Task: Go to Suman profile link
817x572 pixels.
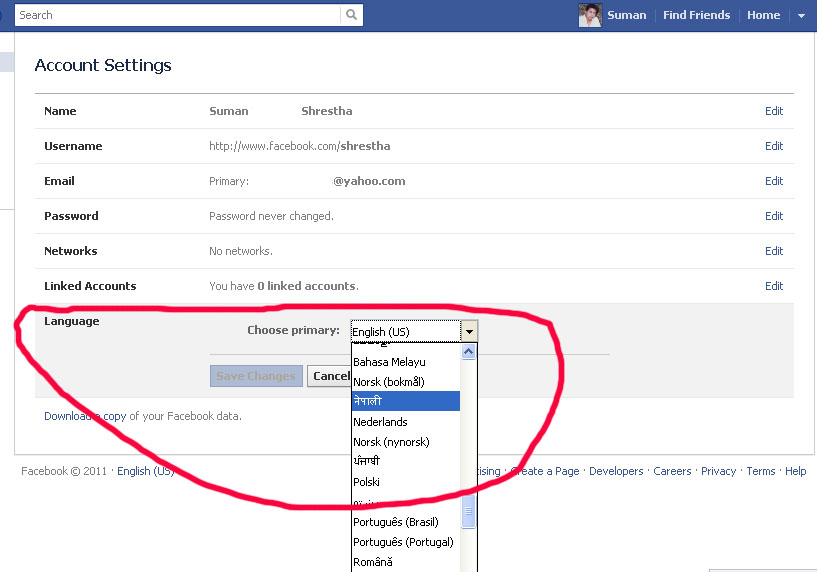Action: (x=626, y=15)
